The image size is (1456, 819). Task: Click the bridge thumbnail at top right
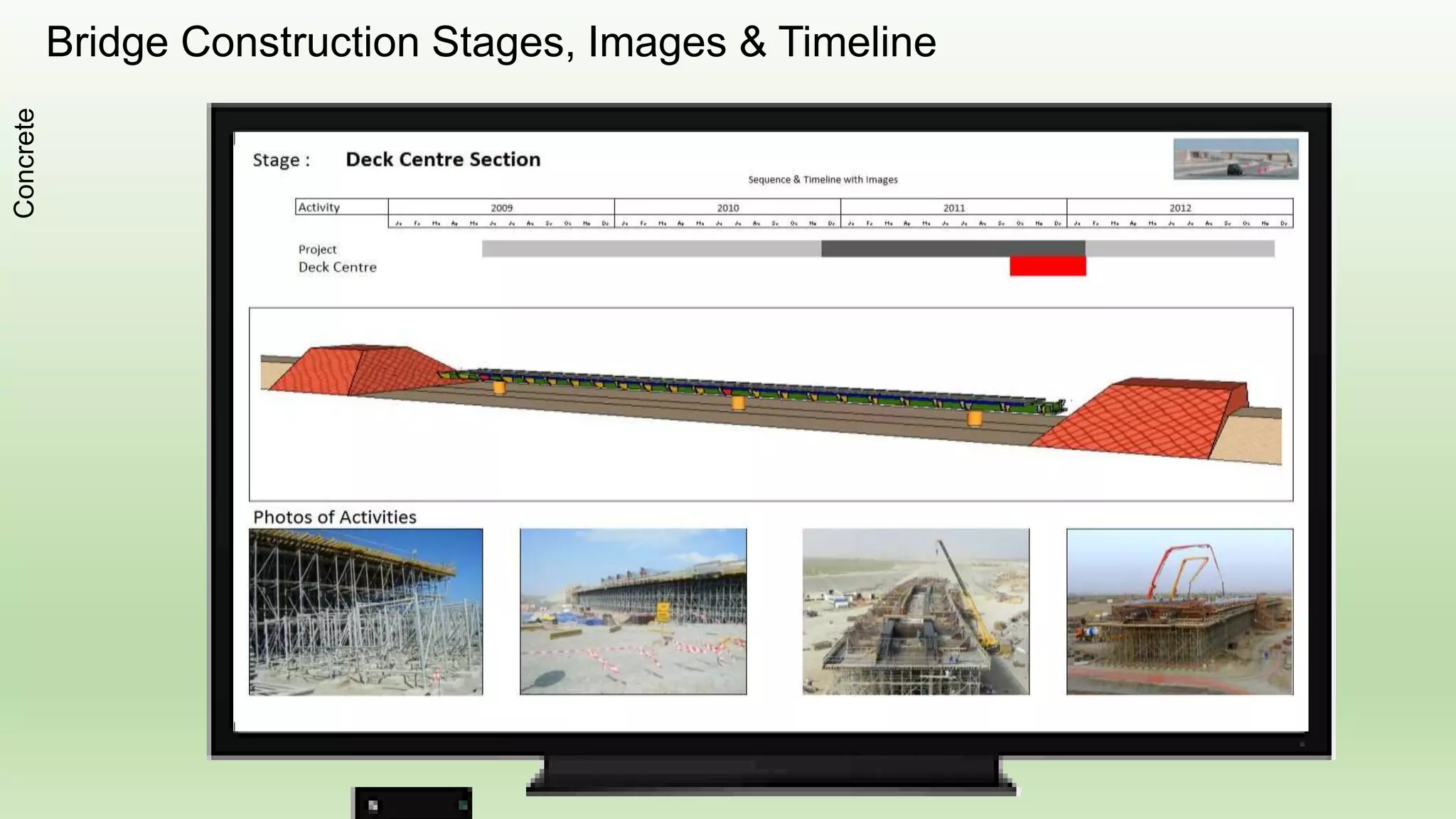pyautogui.click(x=1236, y=159)
